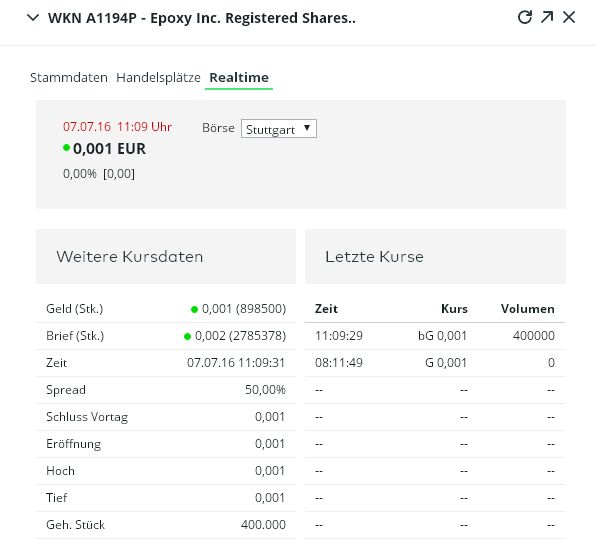Click the Geh. Stück value 400.000
The height and width of the screenshot is (548, 596).
pyautogui.click(x=263, y=524)
